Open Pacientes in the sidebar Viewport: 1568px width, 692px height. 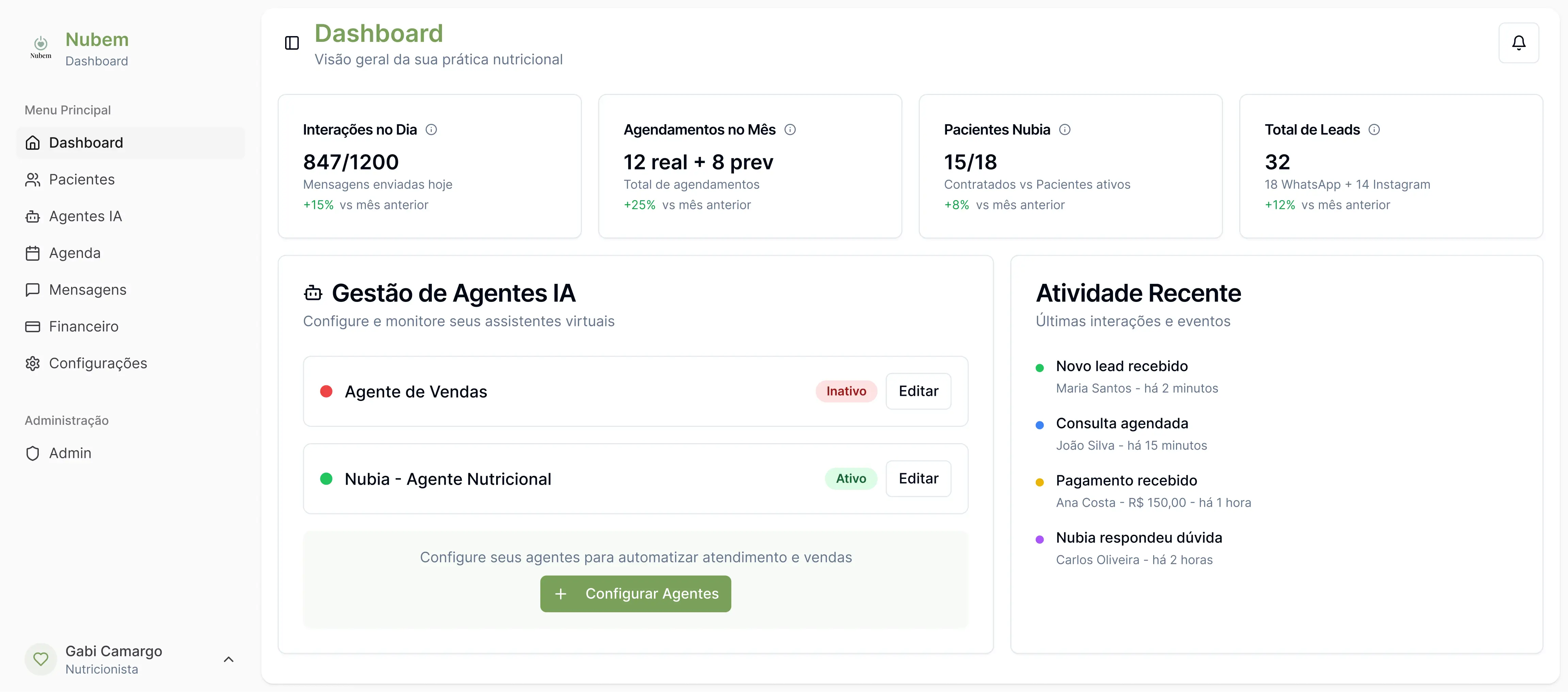82,179
